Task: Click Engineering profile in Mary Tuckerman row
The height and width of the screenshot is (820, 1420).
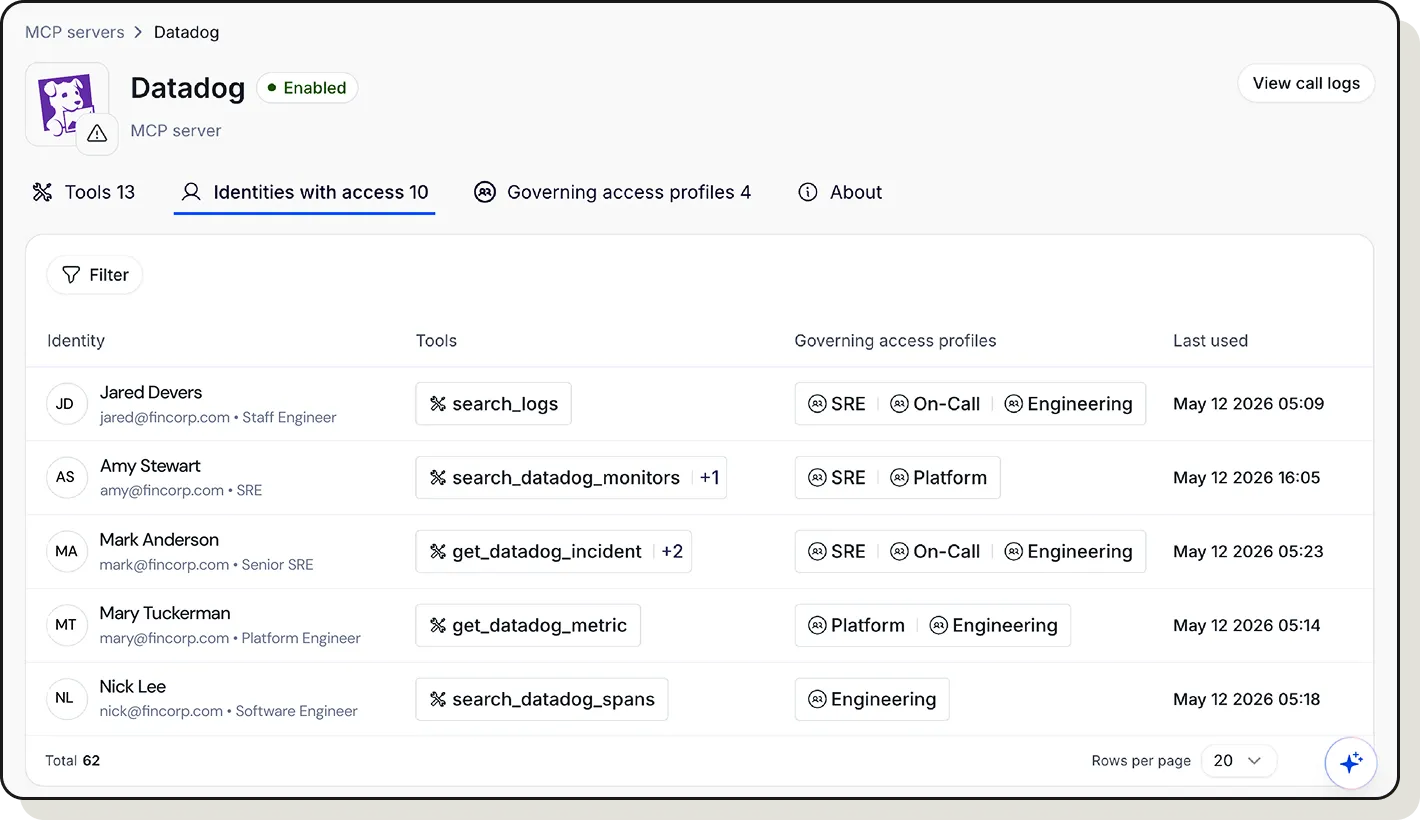Action: [x=993, y=625]
